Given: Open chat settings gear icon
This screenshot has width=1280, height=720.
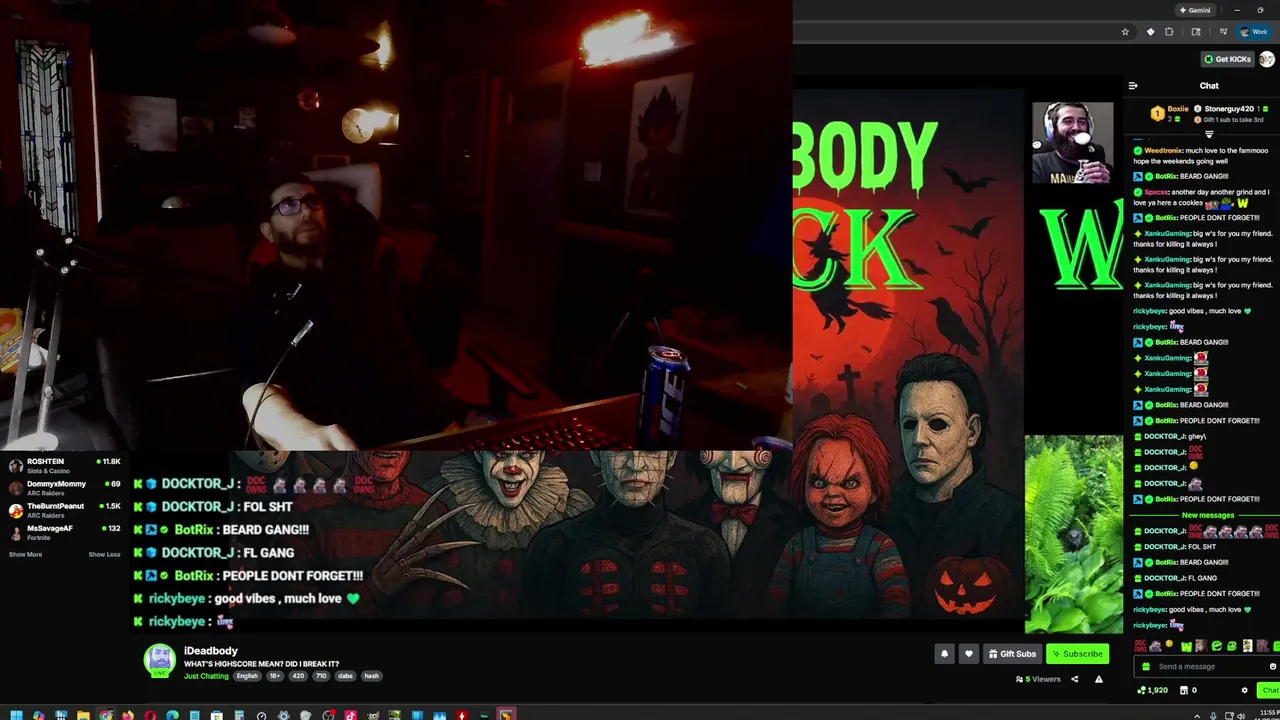Looking at the screenshot, I should pyautogui.click(x=1245, y=690).
